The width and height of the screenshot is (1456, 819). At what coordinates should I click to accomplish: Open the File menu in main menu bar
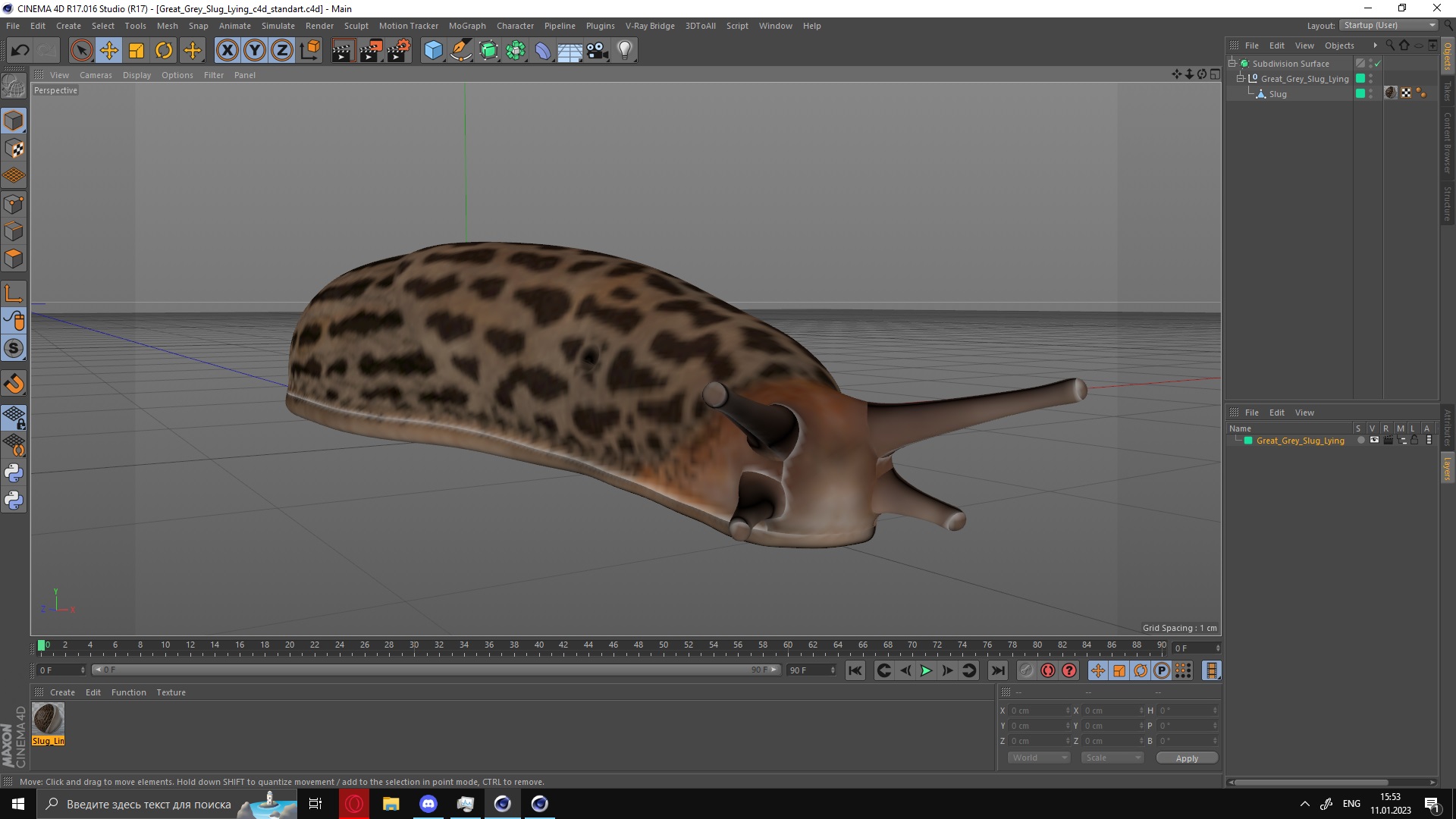click(x=13, y=26)
